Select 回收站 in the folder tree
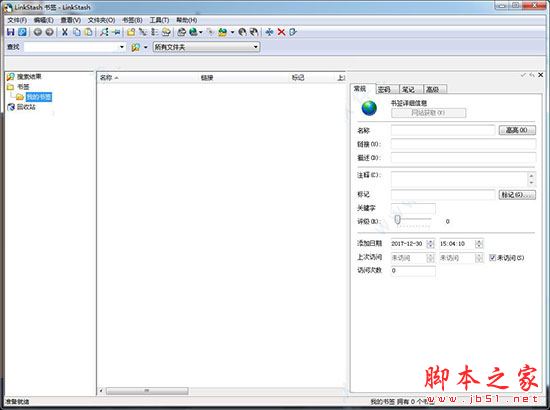 [26, 107]
